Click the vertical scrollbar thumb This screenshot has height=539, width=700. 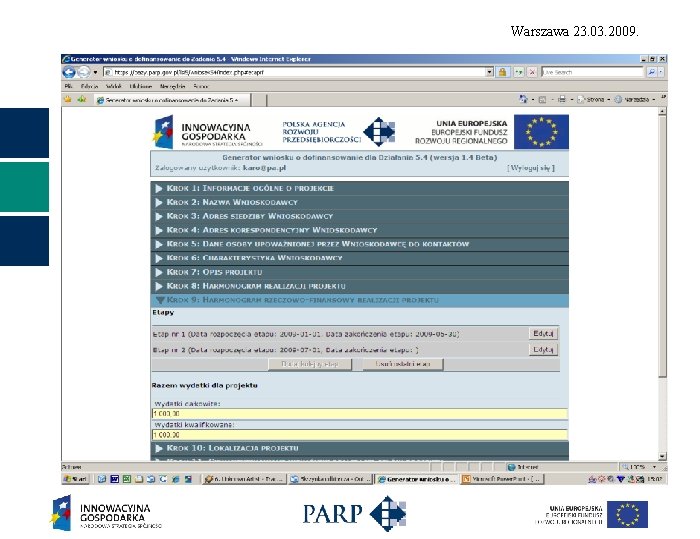pyautogui.click(x=662, y=247)
